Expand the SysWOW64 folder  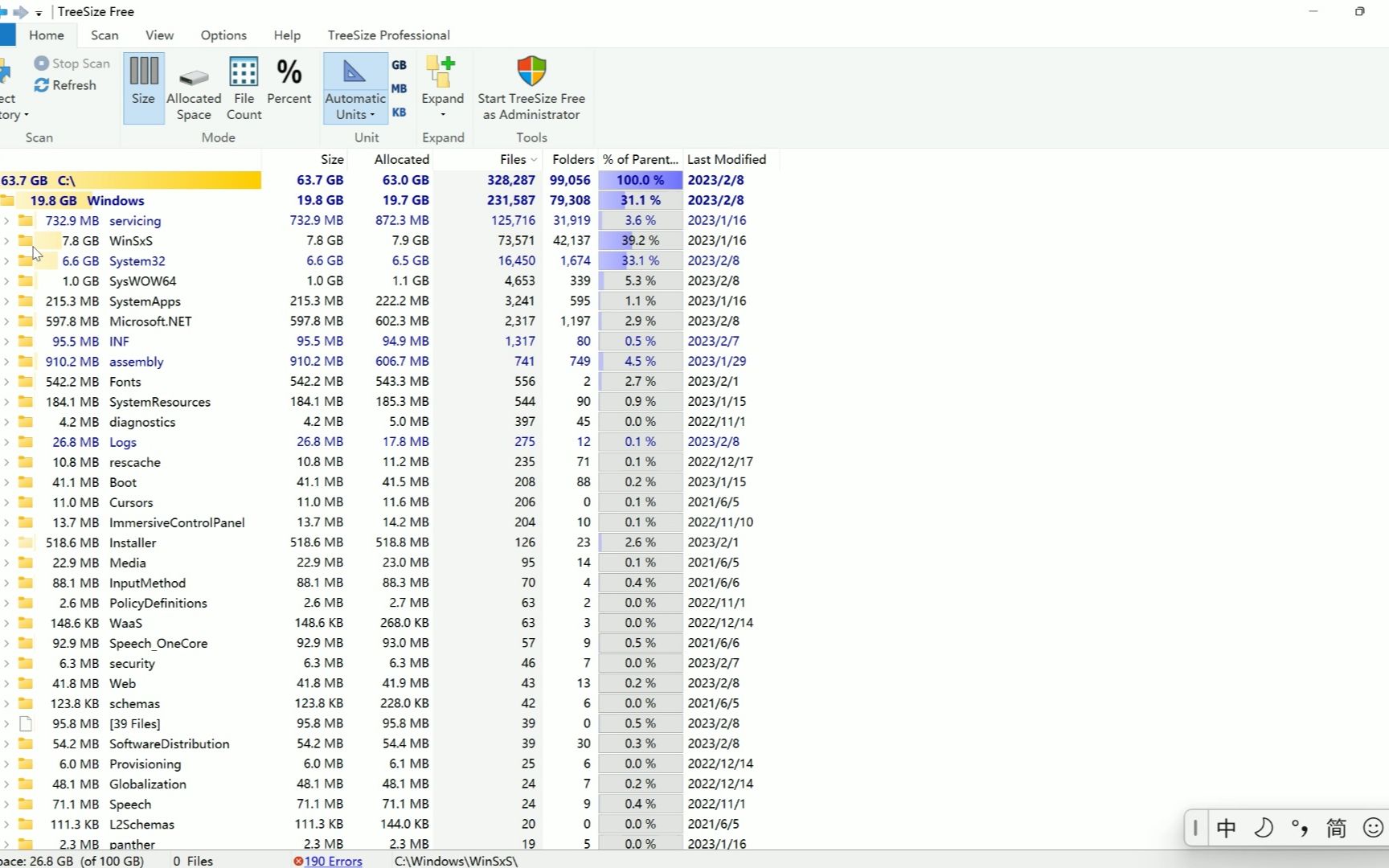(6, 280)
